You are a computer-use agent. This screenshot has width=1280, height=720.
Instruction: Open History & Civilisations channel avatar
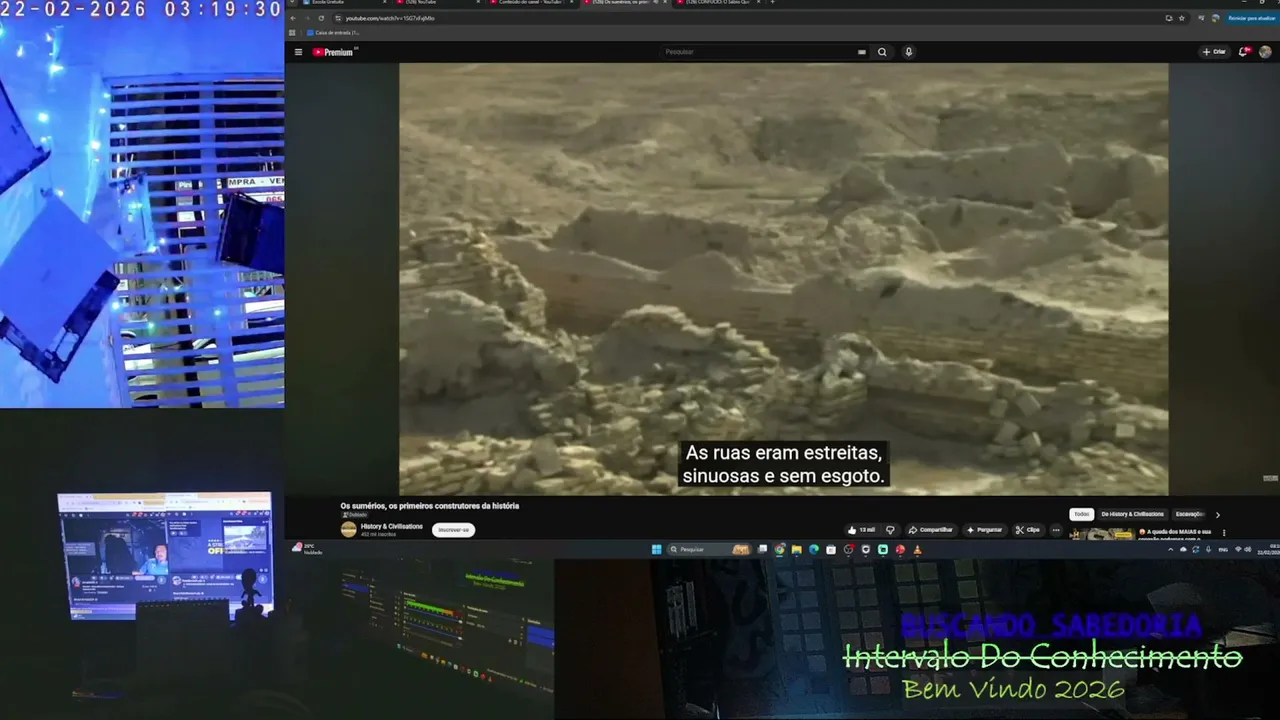click(x=348, y=529)
